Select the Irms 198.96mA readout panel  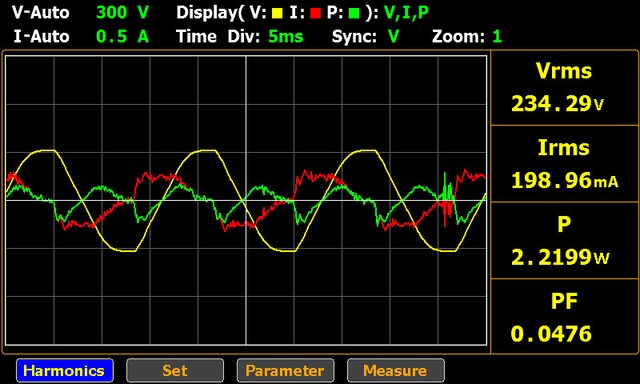point(564,164)
